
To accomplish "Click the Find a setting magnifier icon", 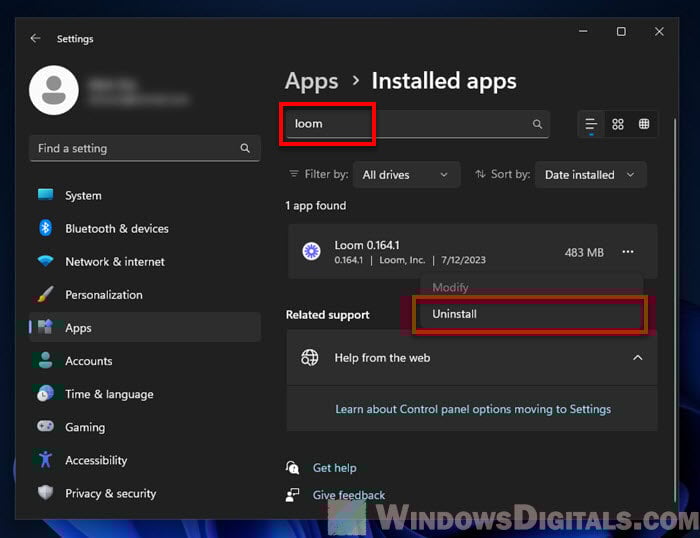I will (245, 148).
